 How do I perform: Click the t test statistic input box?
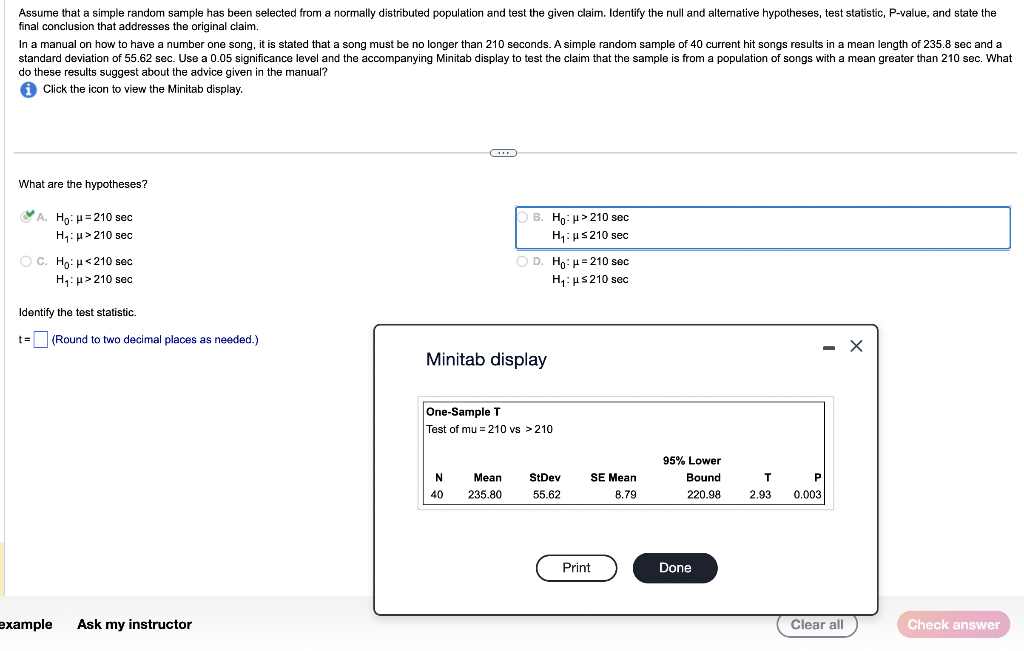click(40, 340)
